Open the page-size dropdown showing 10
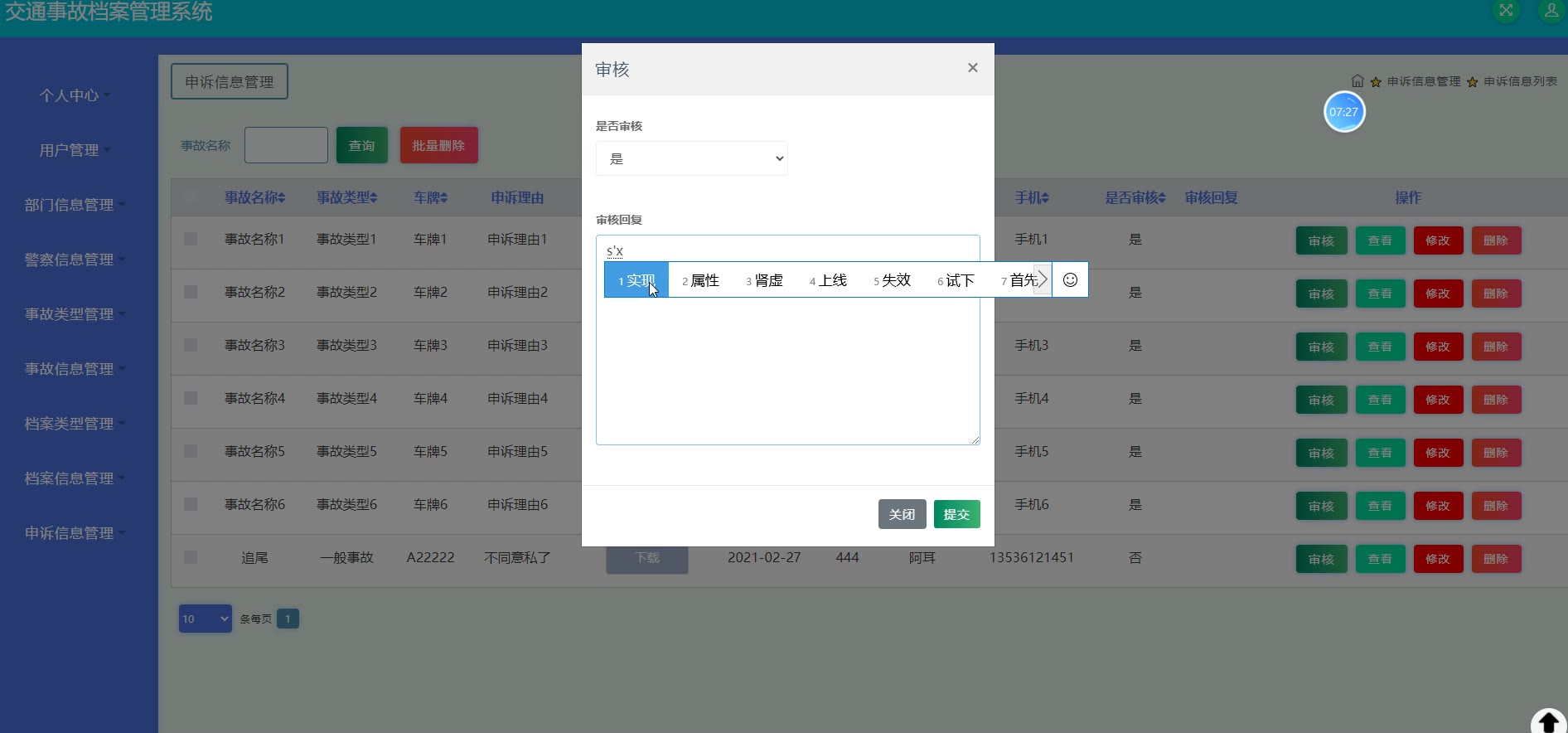The width and height of the screenshot is (1568, 733). point(205,619)
